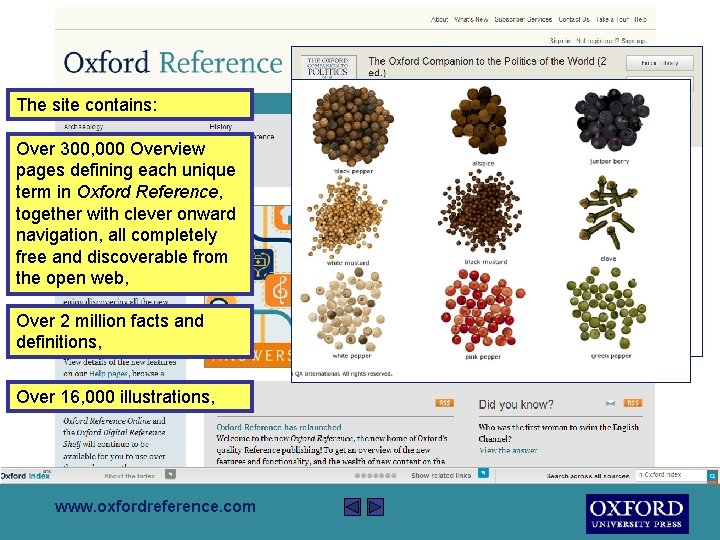This screenshot has height=540, width=720.
Task: Click the clove image
Action: 608,213
